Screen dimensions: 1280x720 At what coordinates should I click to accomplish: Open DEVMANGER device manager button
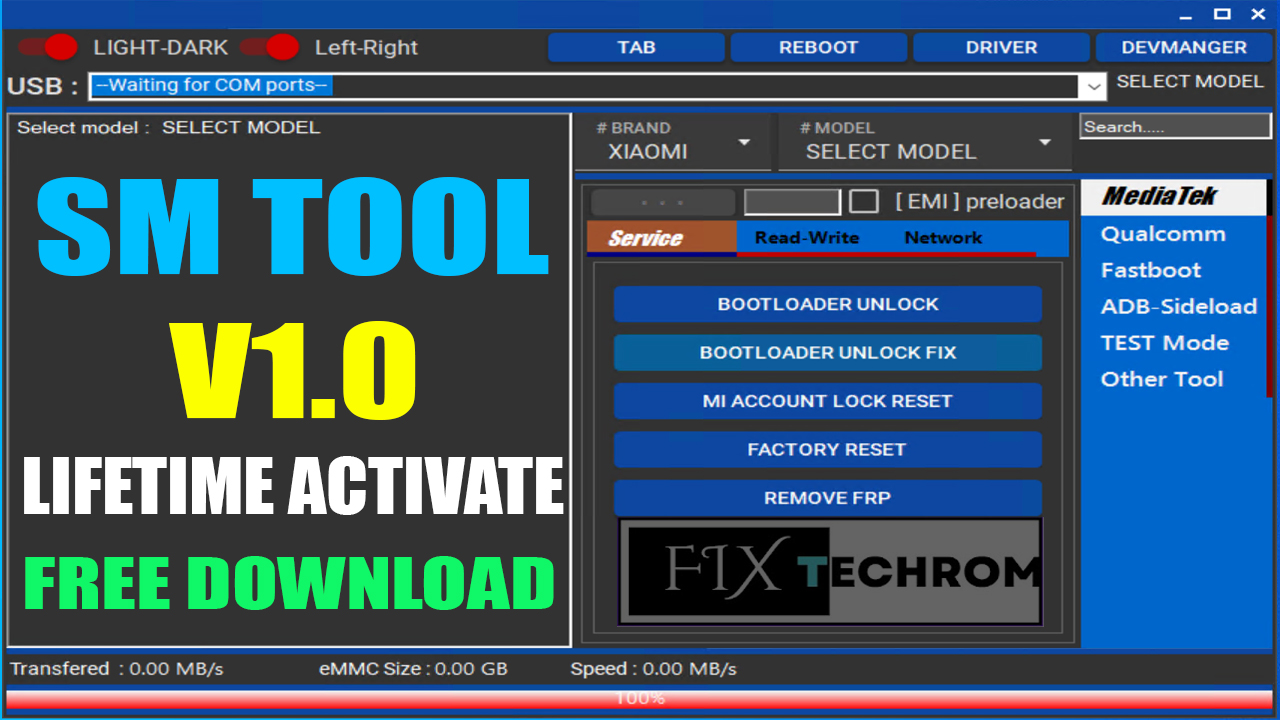click(x=1184, y=47)
